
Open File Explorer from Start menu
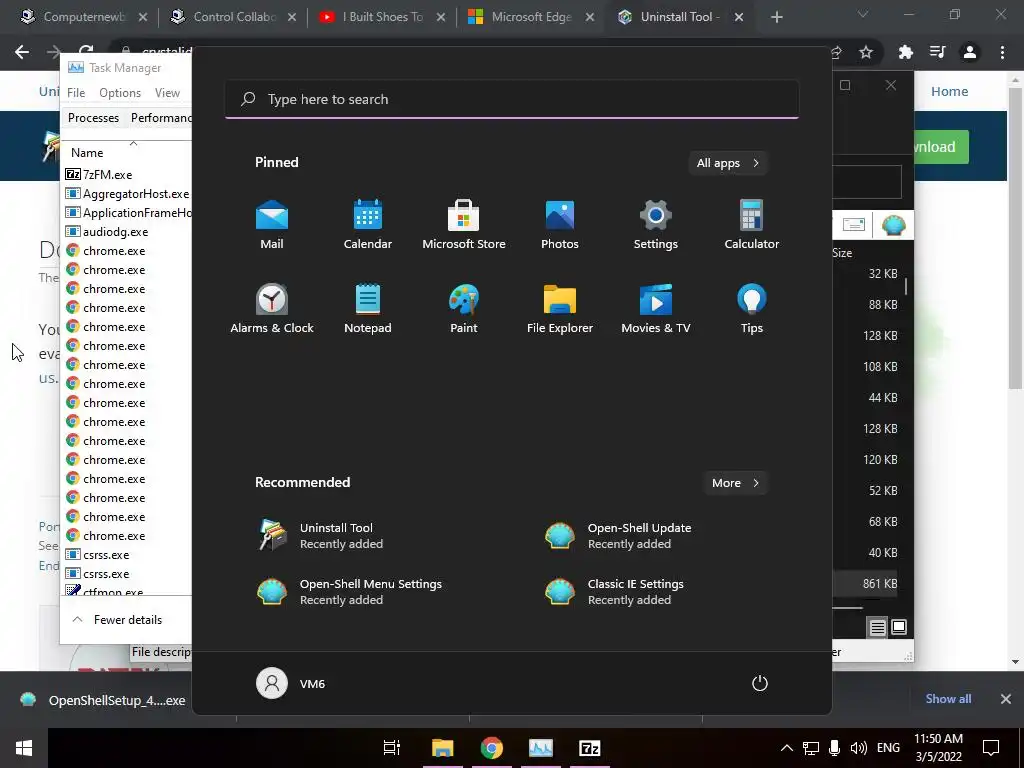560,310
